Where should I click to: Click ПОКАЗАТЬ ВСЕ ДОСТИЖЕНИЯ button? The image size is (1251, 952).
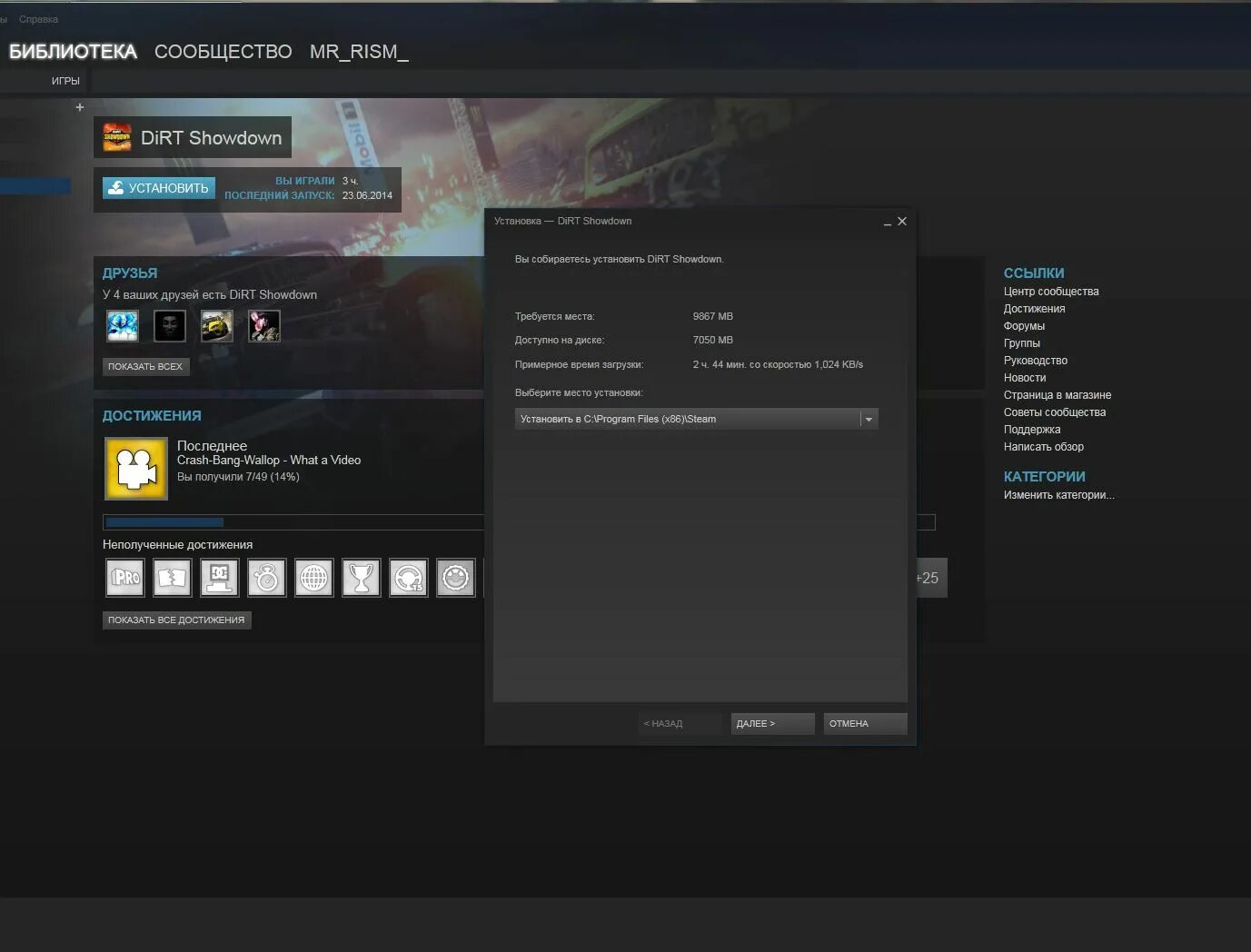[176, 620]
